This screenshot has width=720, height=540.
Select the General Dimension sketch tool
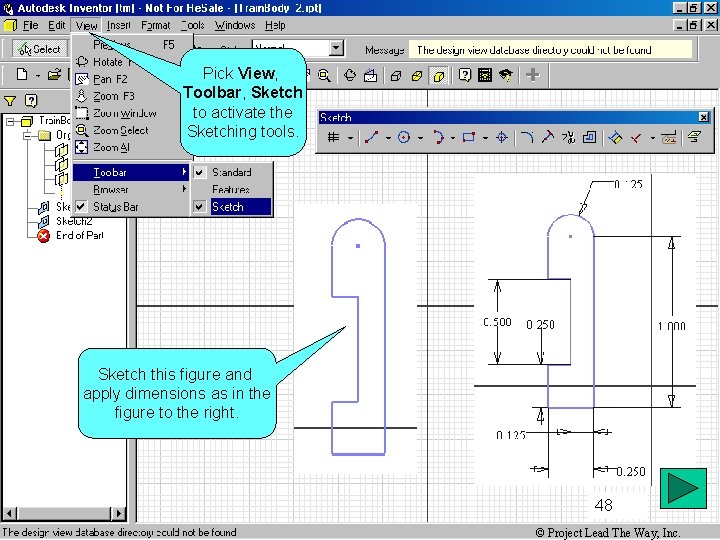(x=615, y=137)
